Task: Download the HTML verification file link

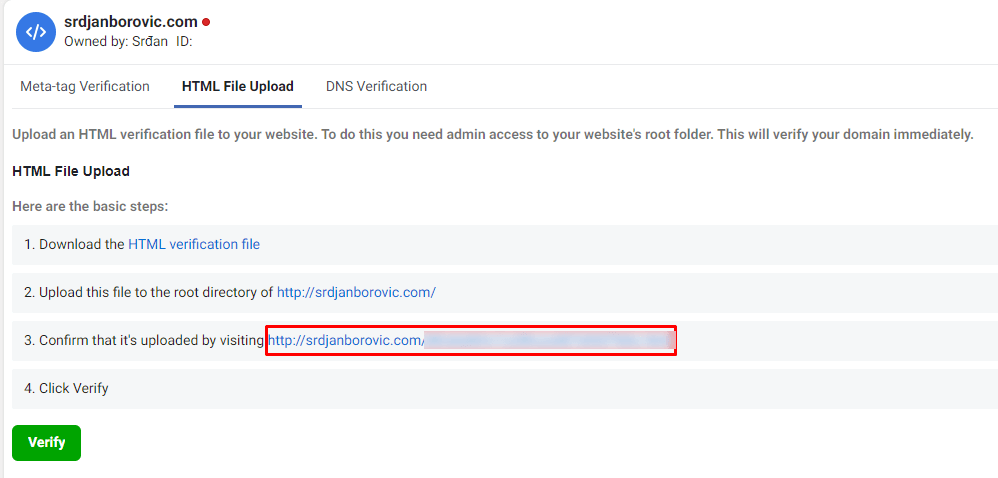Action: 194,244
